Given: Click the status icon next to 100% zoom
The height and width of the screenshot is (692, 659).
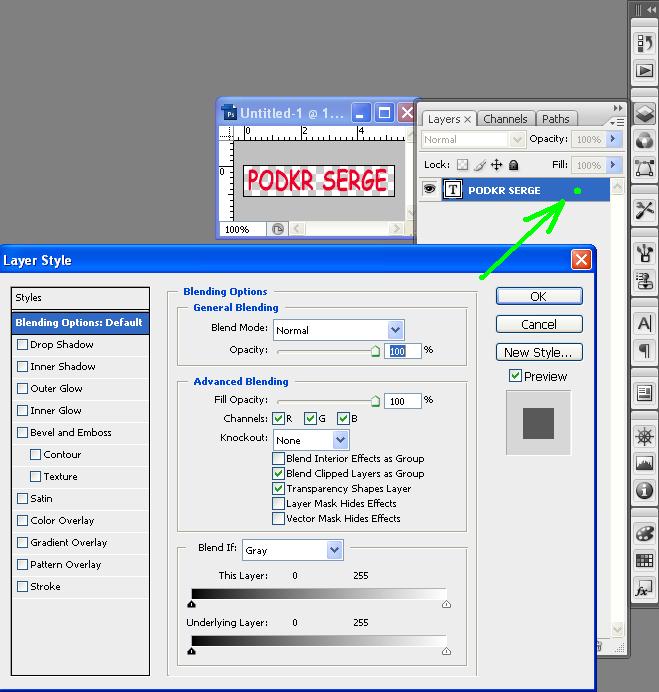Looking at the screenshot, I should point(278,229).
